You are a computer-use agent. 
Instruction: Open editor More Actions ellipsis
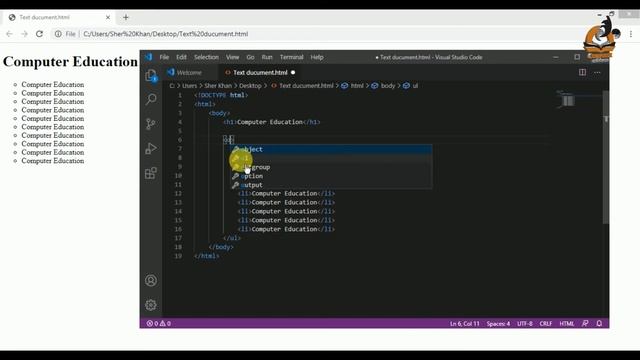pyautogui.click(x=597, y=72)
